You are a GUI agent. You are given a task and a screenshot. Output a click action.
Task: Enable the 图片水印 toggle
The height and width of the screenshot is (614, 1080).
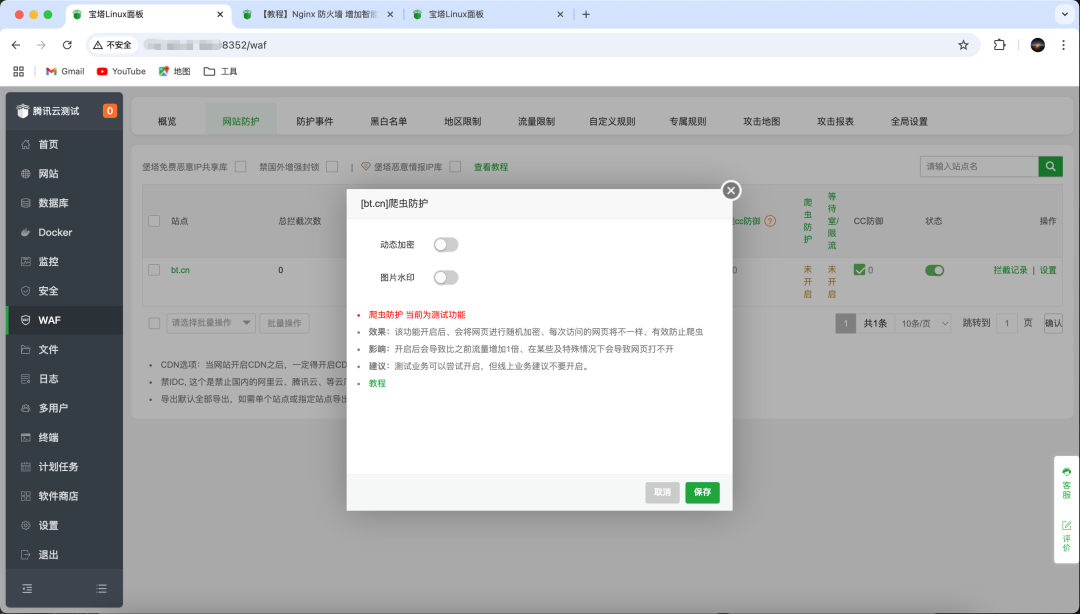tap(446, 277)
